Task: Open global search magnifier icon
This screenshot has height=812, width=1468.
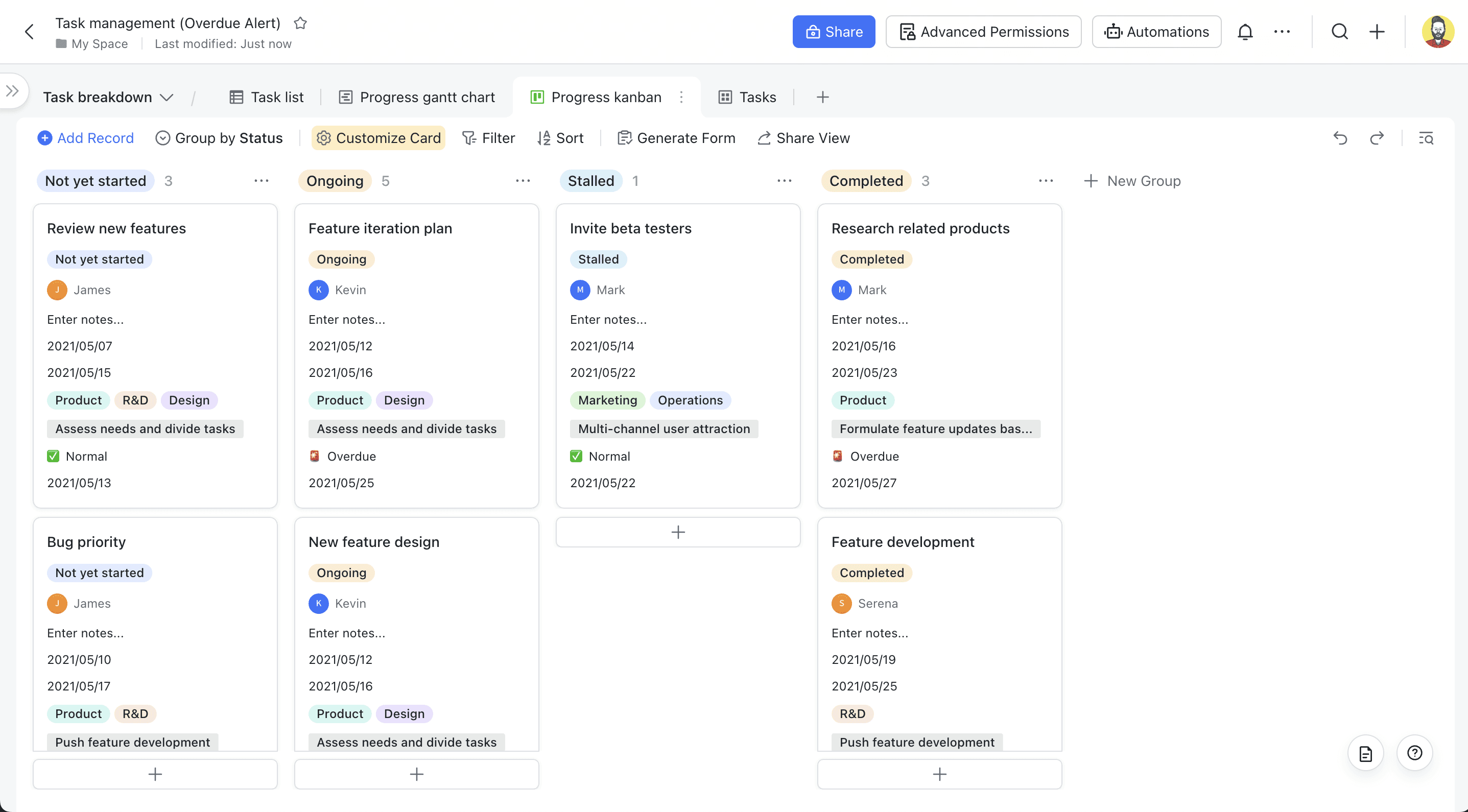Action: 1340,32
